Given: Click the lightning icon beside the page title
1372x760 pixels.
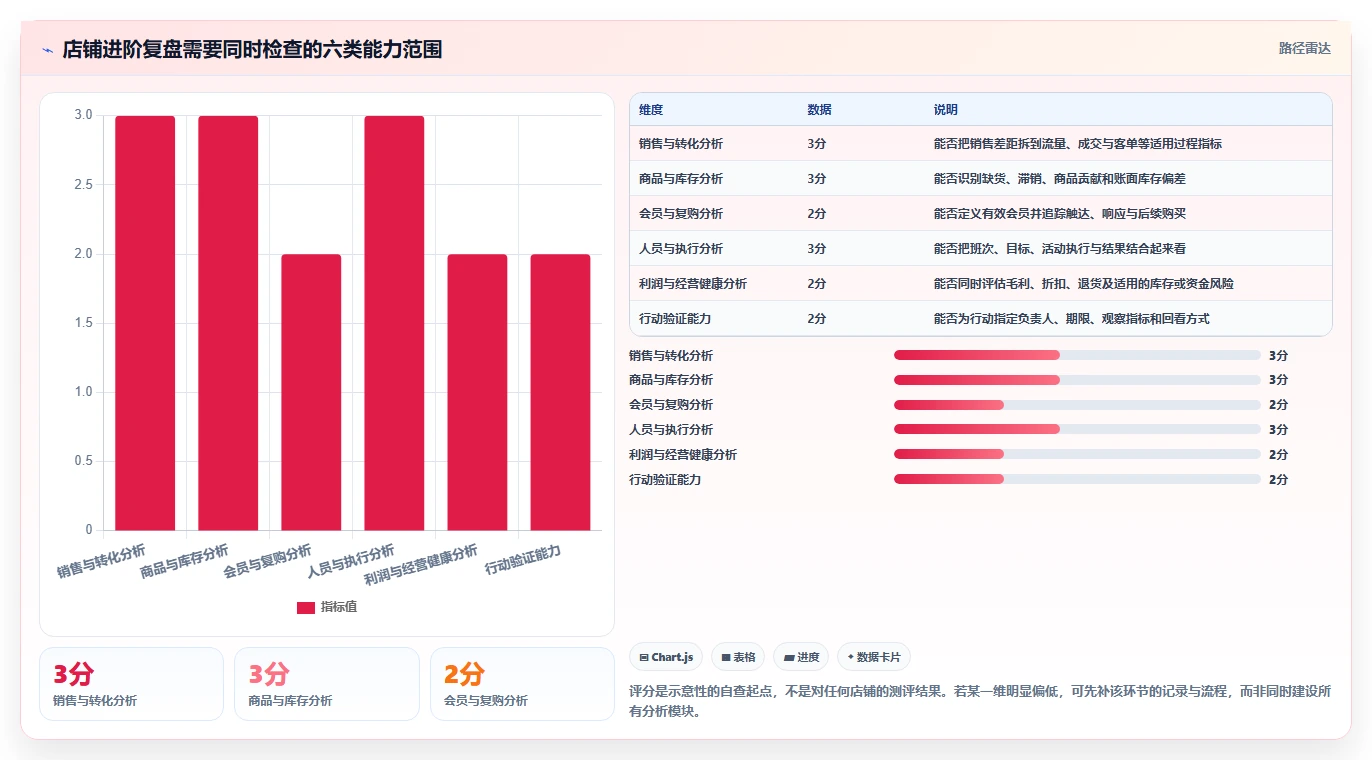Looking at the screenshot, I should tap(48, 49).
